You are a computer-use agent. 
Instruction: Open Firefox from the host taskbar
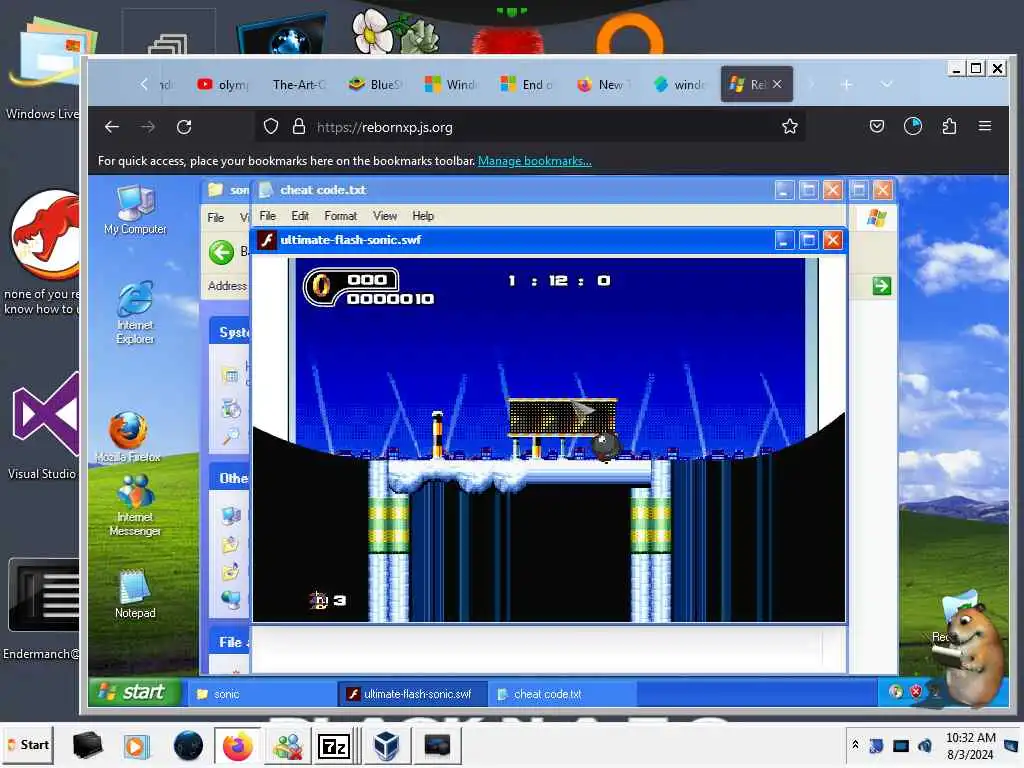pyautogui.click(x=237, y=746)
